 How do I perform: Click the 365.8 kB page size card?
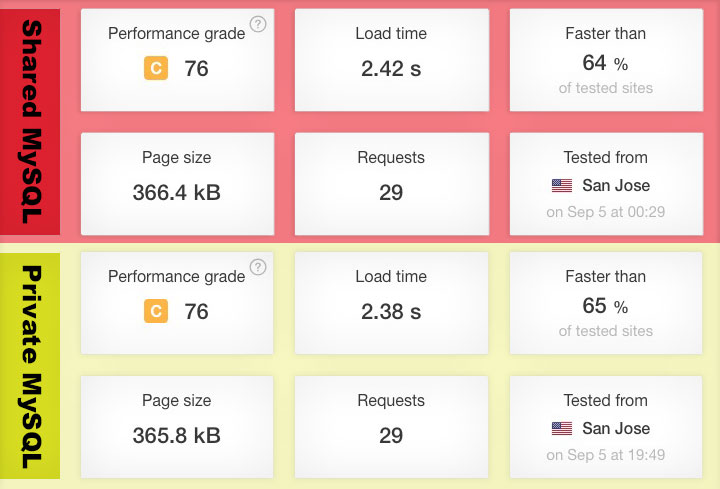click(177, 427)
